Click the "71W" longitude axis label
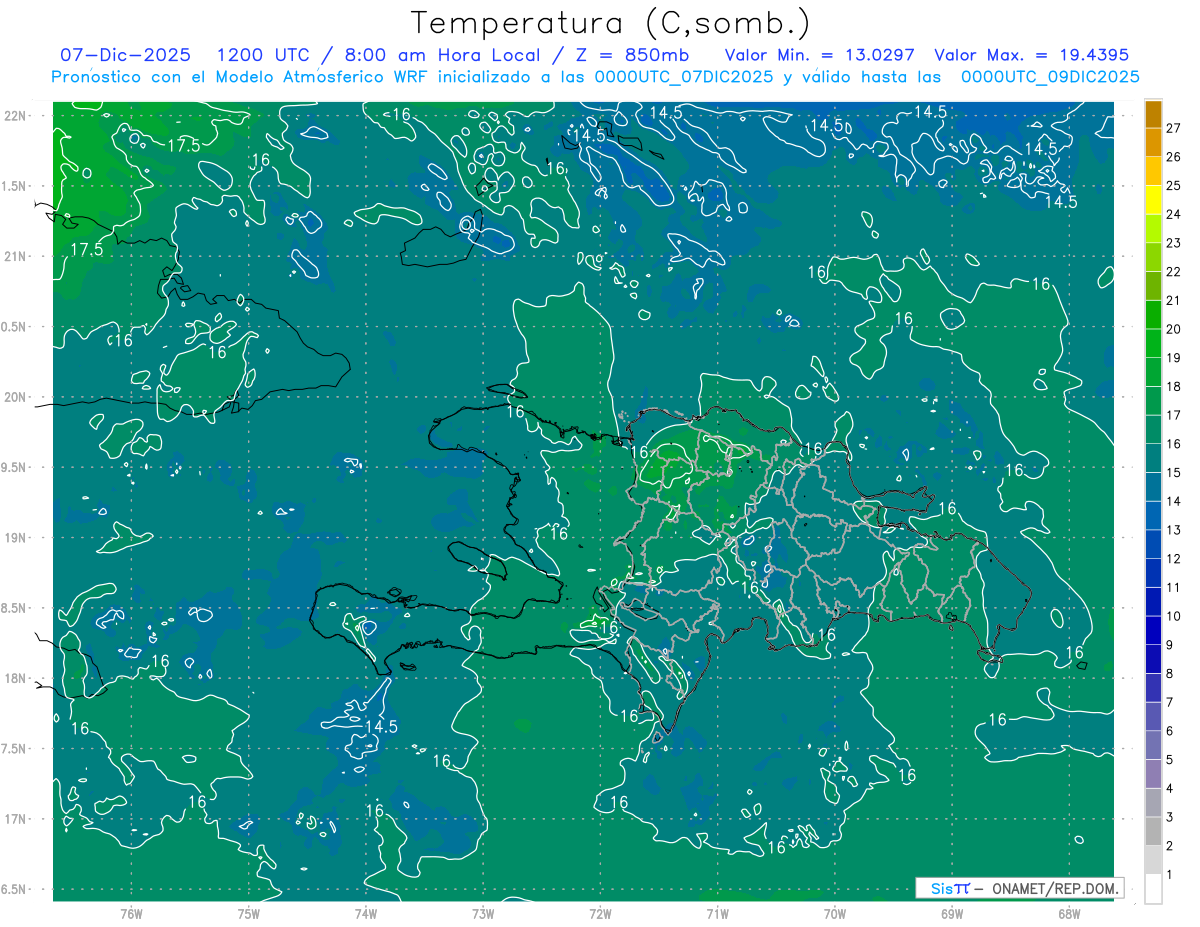 pyautogui.click(x=717, y=913)
